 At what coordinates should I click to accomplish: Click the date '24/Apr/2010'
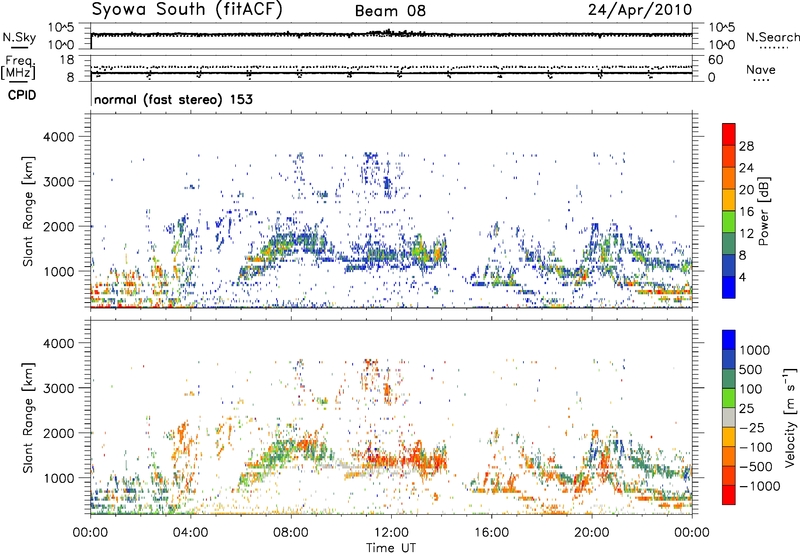(x=640, y=9)
